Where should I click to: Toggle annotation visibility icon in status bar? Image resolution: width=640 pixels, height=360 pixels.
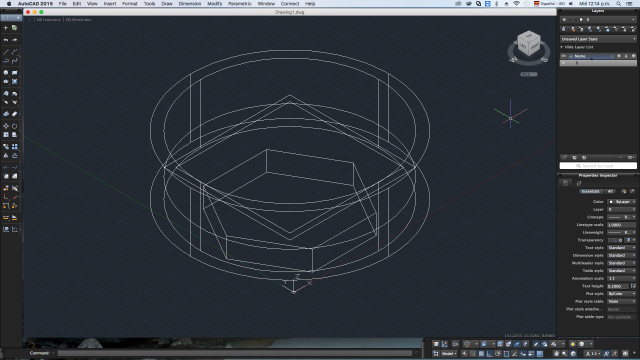coord(606,353)
